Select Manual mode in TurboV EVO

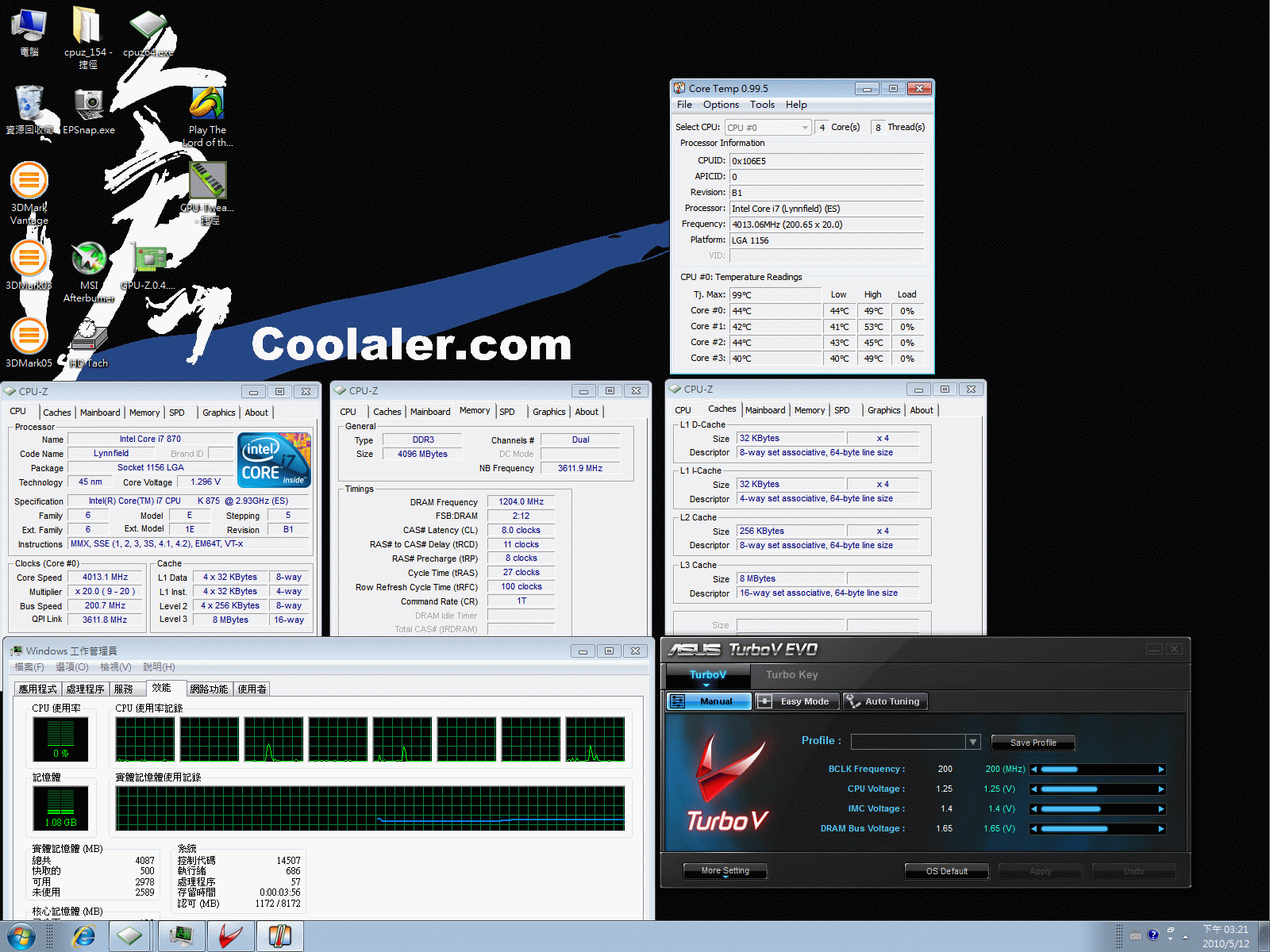709,701
